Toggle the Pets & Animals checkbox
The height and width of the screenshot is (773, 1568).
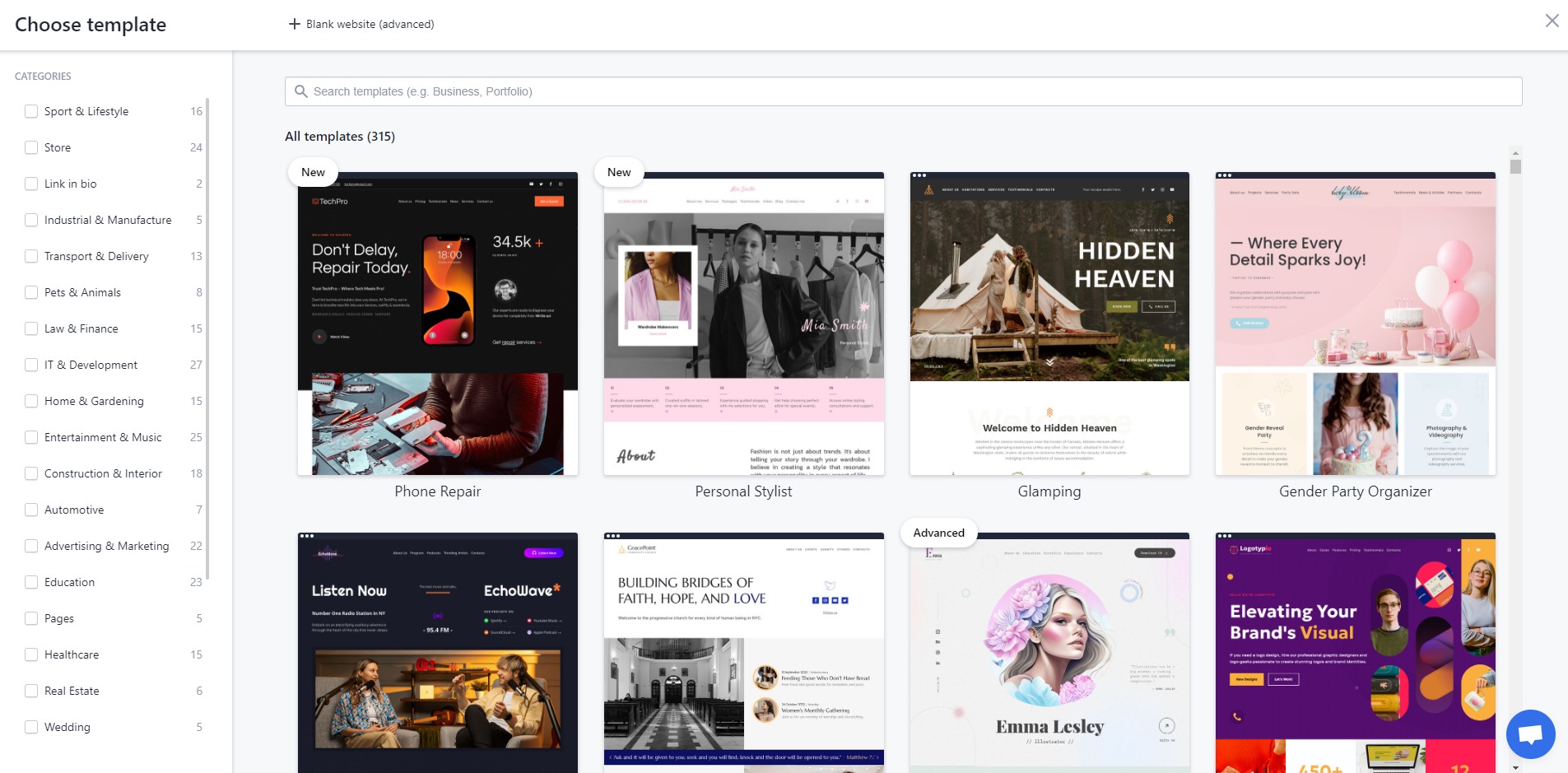click(x=31, y=292)
